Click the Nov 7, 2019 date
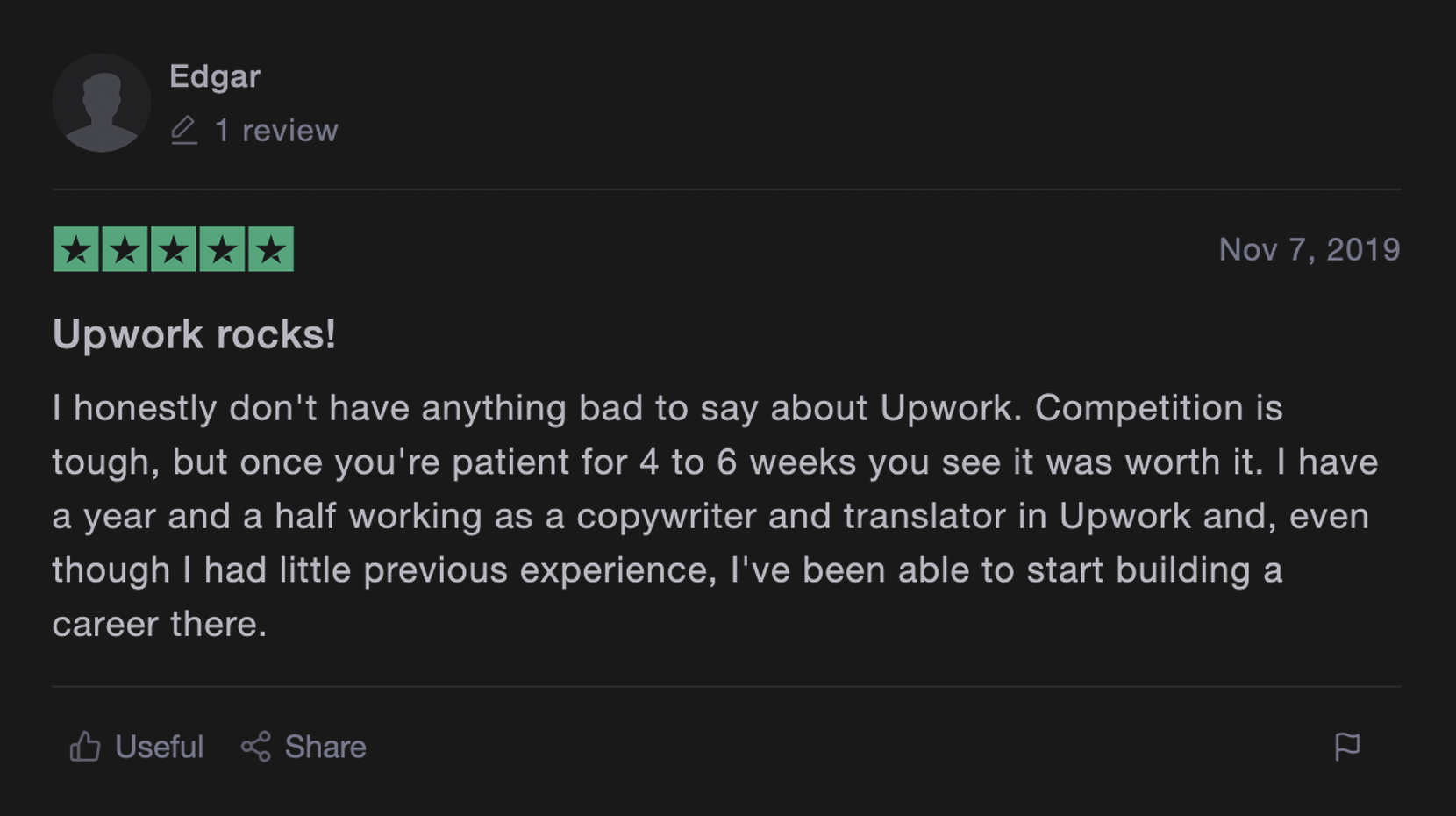 pyautogui.click(x=1310, y=249)
